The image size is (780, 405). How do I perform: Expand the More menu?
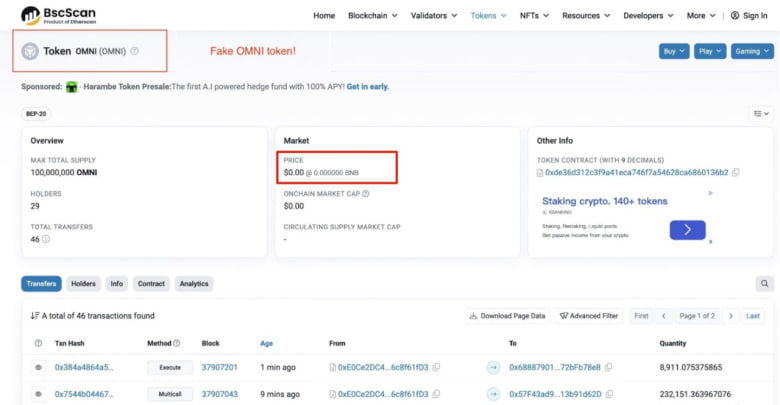701,15
